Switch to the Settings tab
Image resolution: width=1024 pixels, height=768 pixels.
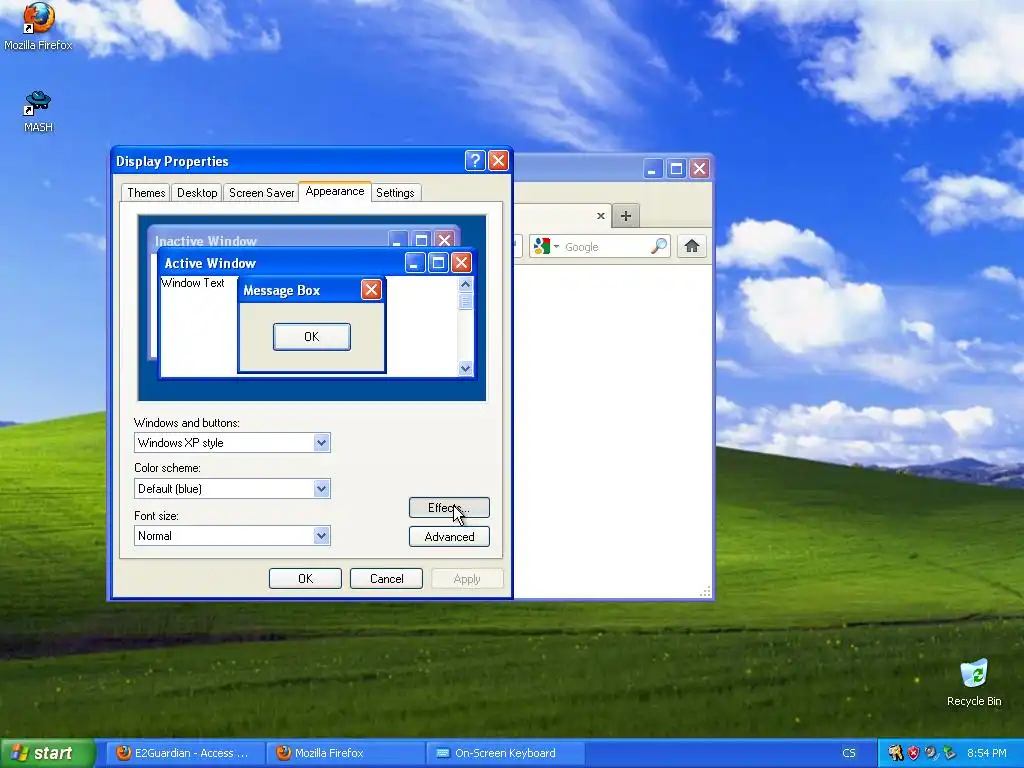pyautogui.click(x=395, y=193)
